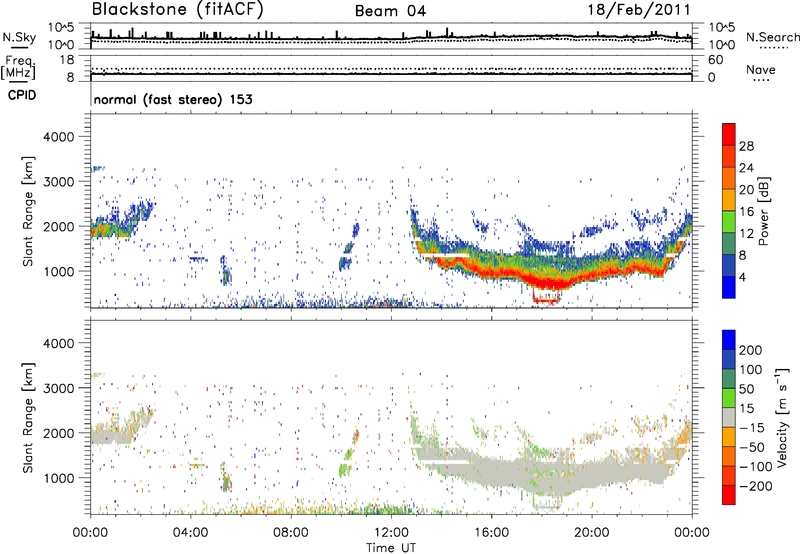Click the "50" tick on Velocity colorbar
This screenshot has width=800, height=554.
746,389
